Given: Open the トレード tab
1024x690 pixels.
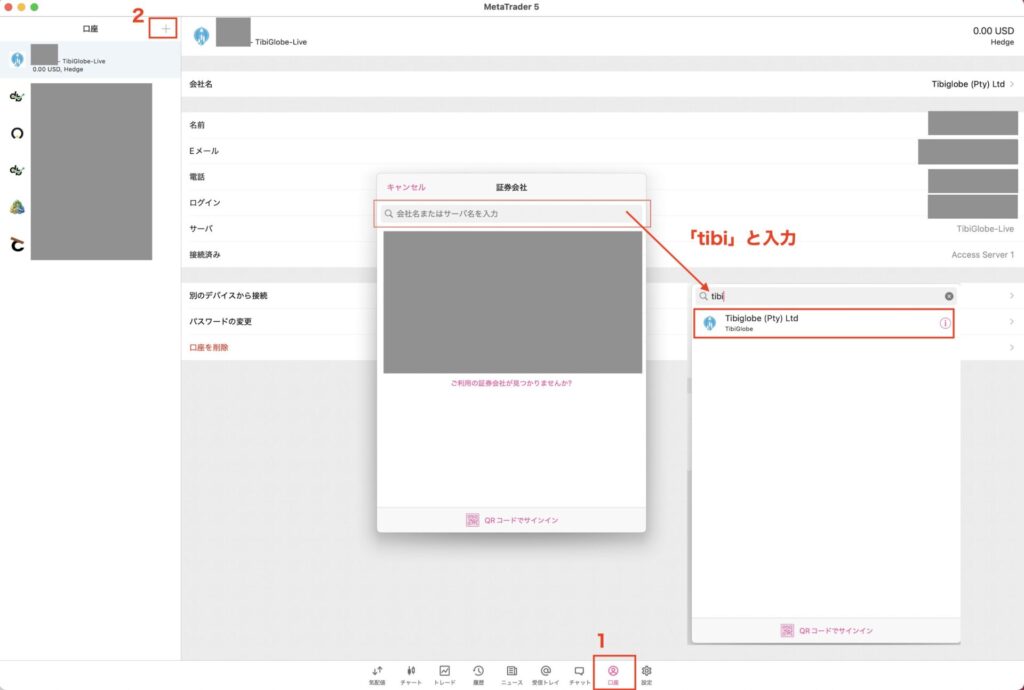Looking at the screenshot, I should tap(445, 675).
